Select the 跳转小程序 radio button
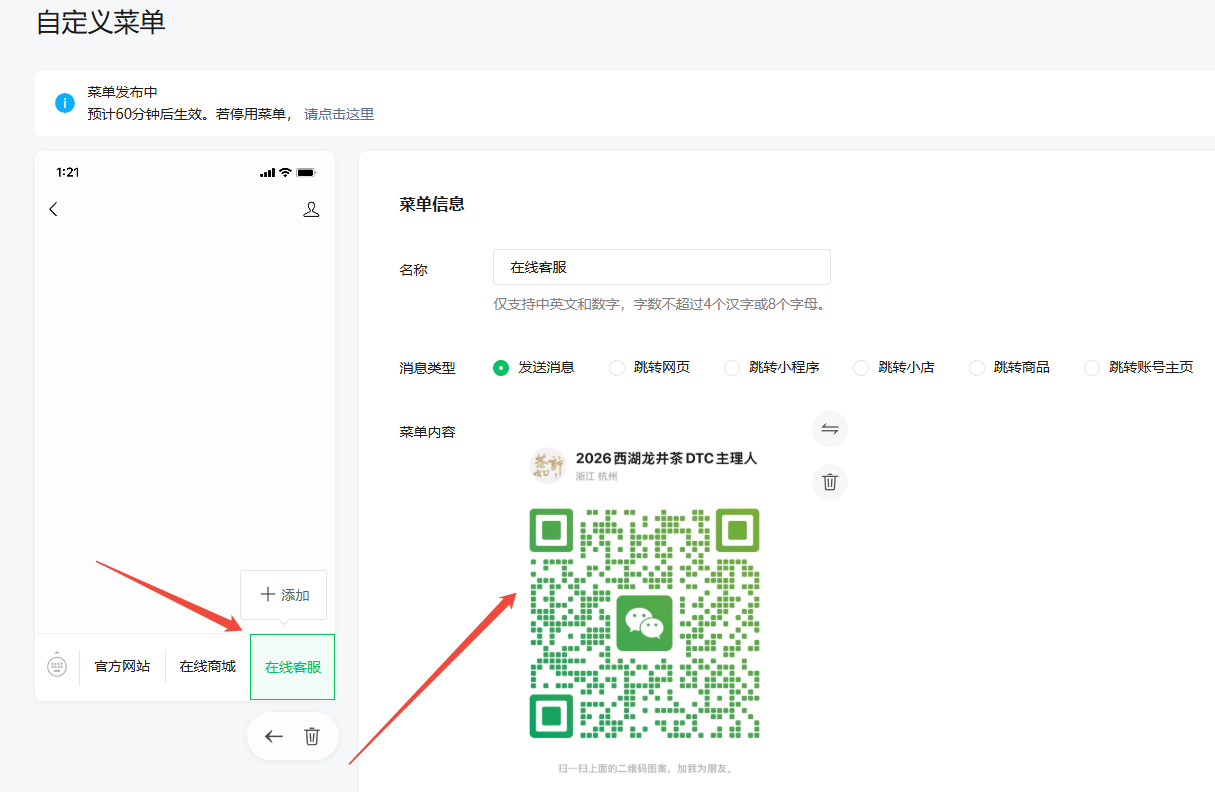This screenshot has width=1215, height=792. (732, 368)
